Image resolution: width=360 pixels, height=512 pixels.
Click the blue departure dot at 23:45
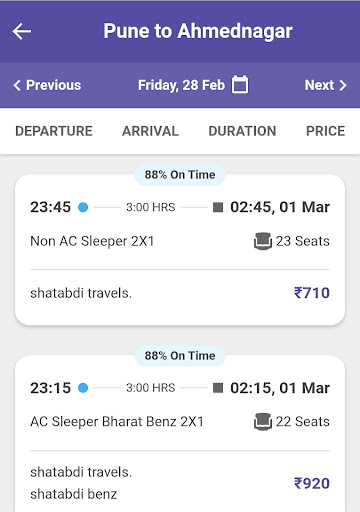83,207
